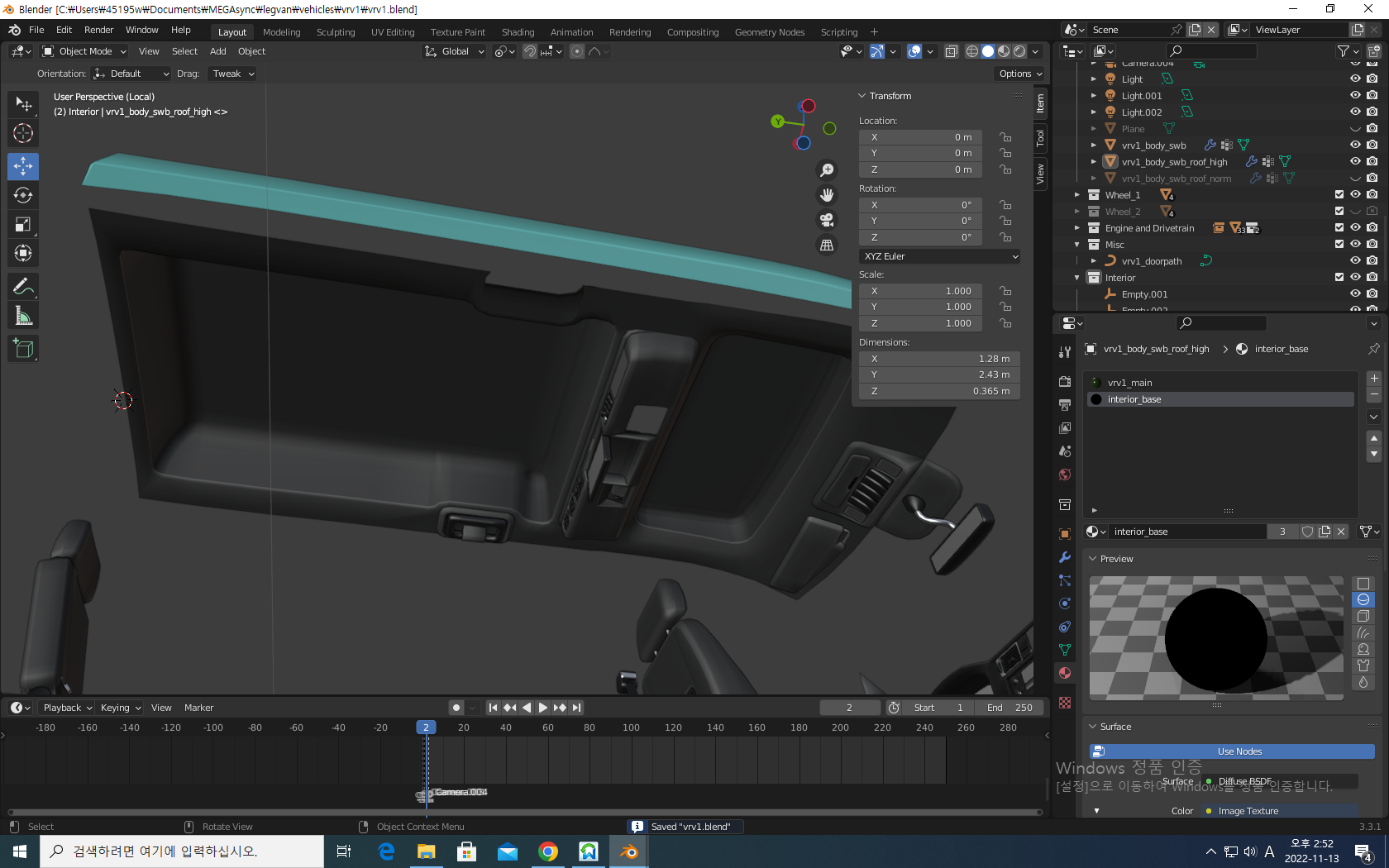Switch to the Shading workspace tab
This screenshot has width=1389, height=868.
518,32
